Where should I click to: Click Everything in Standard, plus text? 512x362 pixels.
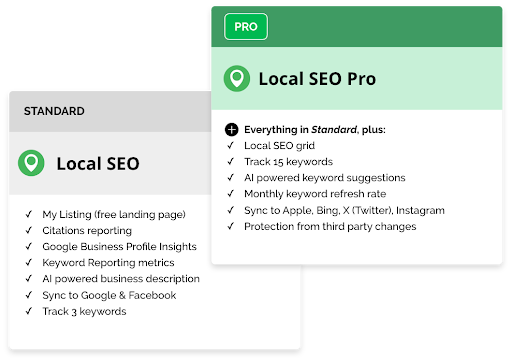315,130
